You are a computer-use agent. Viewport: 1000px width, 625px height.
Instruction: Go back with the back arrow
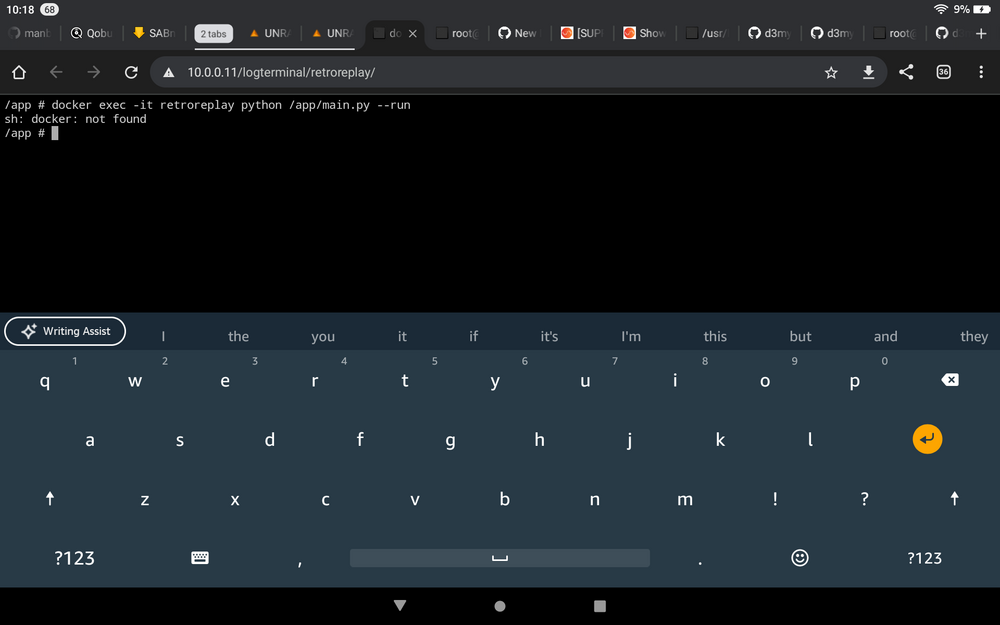click(56, 72)
